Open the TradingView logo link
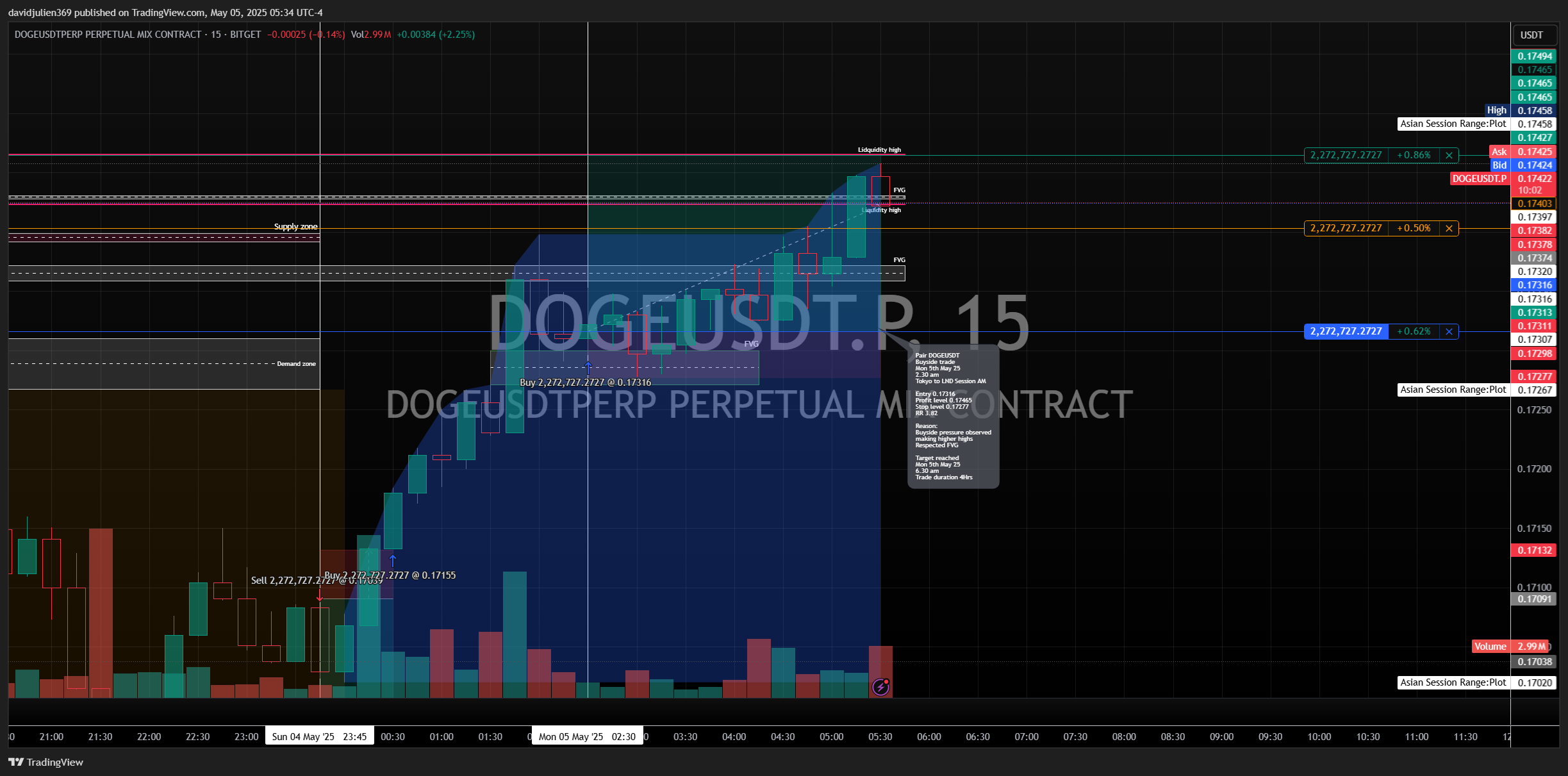The width and height of the screenshot is (1568, 776). pos(46,762)
